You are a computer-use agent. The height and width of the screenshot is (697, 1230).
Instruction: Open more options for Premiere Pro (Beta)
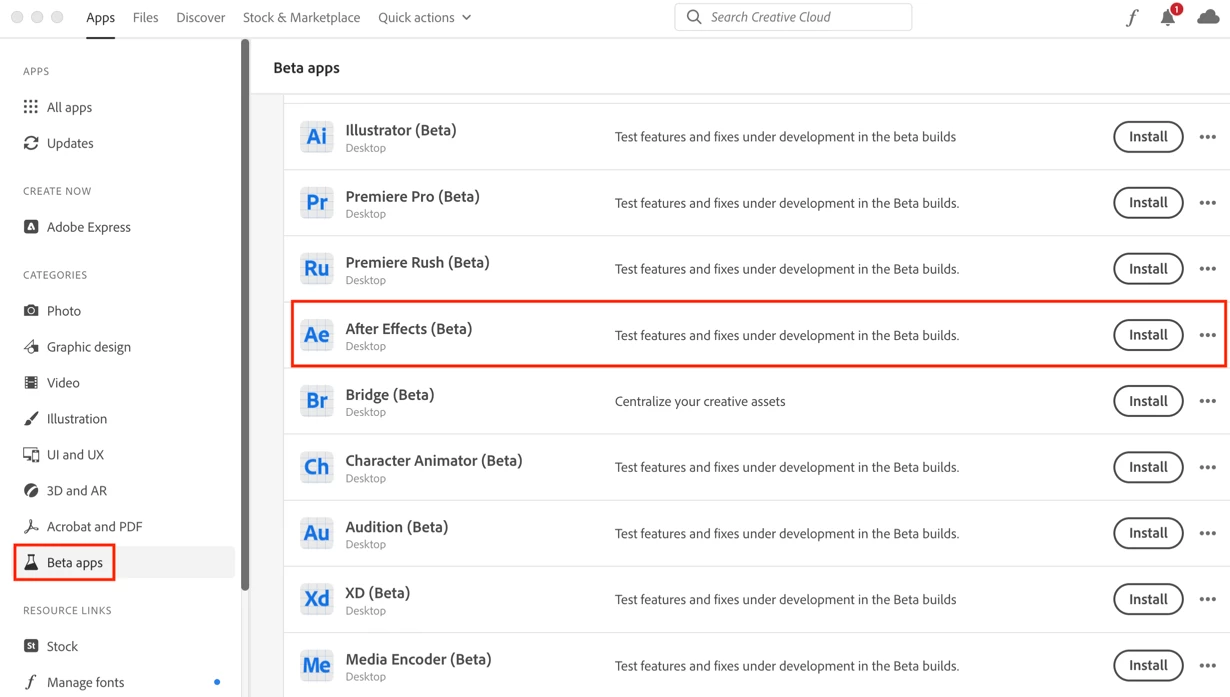[x=1208, y=203]
